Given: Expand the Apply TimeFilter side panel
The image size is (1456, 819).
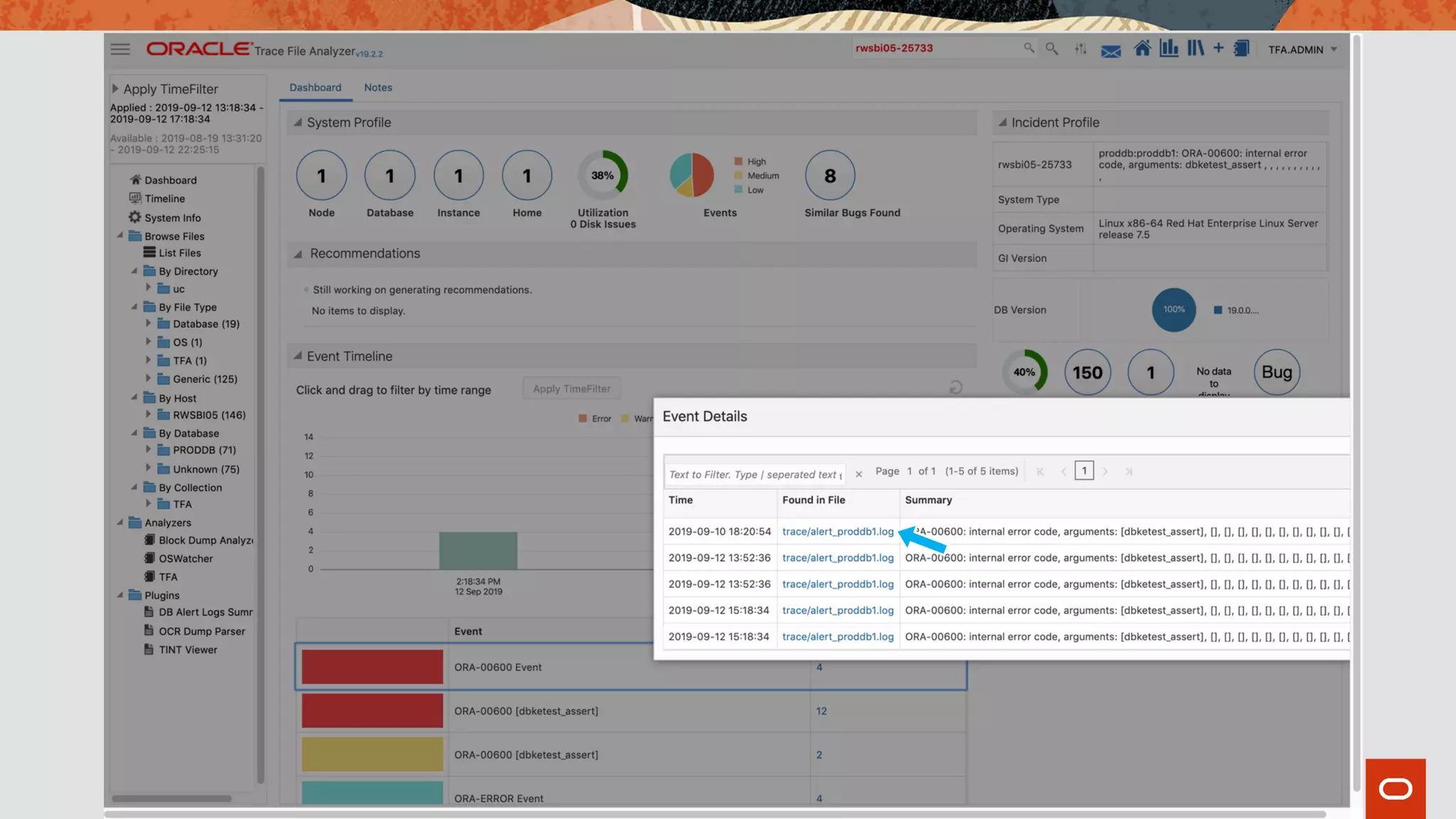Looking at the screenshot, I should pyautogui.click(x=115, y=89).
